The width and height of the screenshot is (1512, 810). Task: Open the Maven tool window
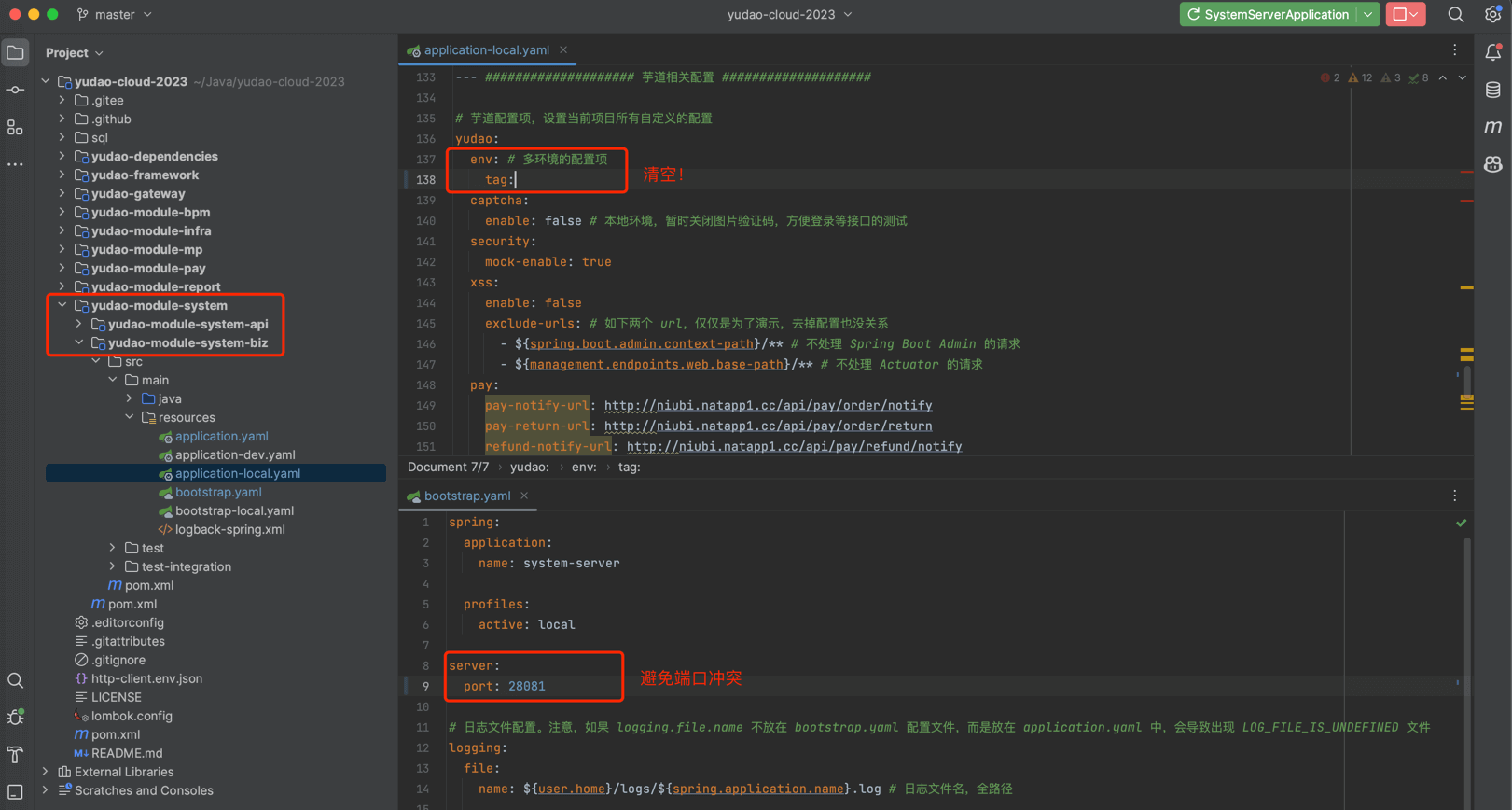click(1493, 127)
